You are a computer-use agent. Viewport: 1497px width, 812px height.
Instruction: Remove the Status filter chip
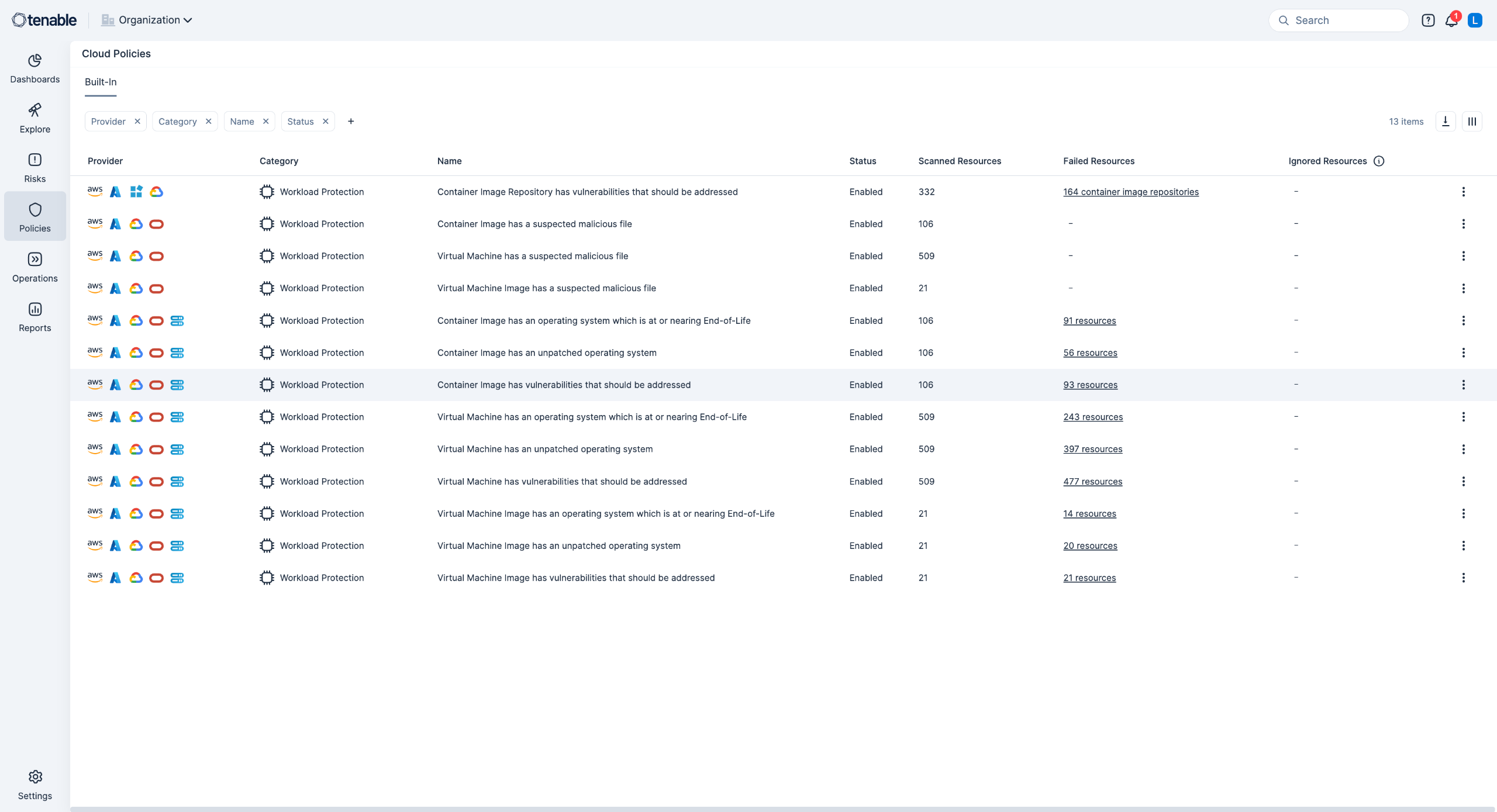(x=326, y=121)
